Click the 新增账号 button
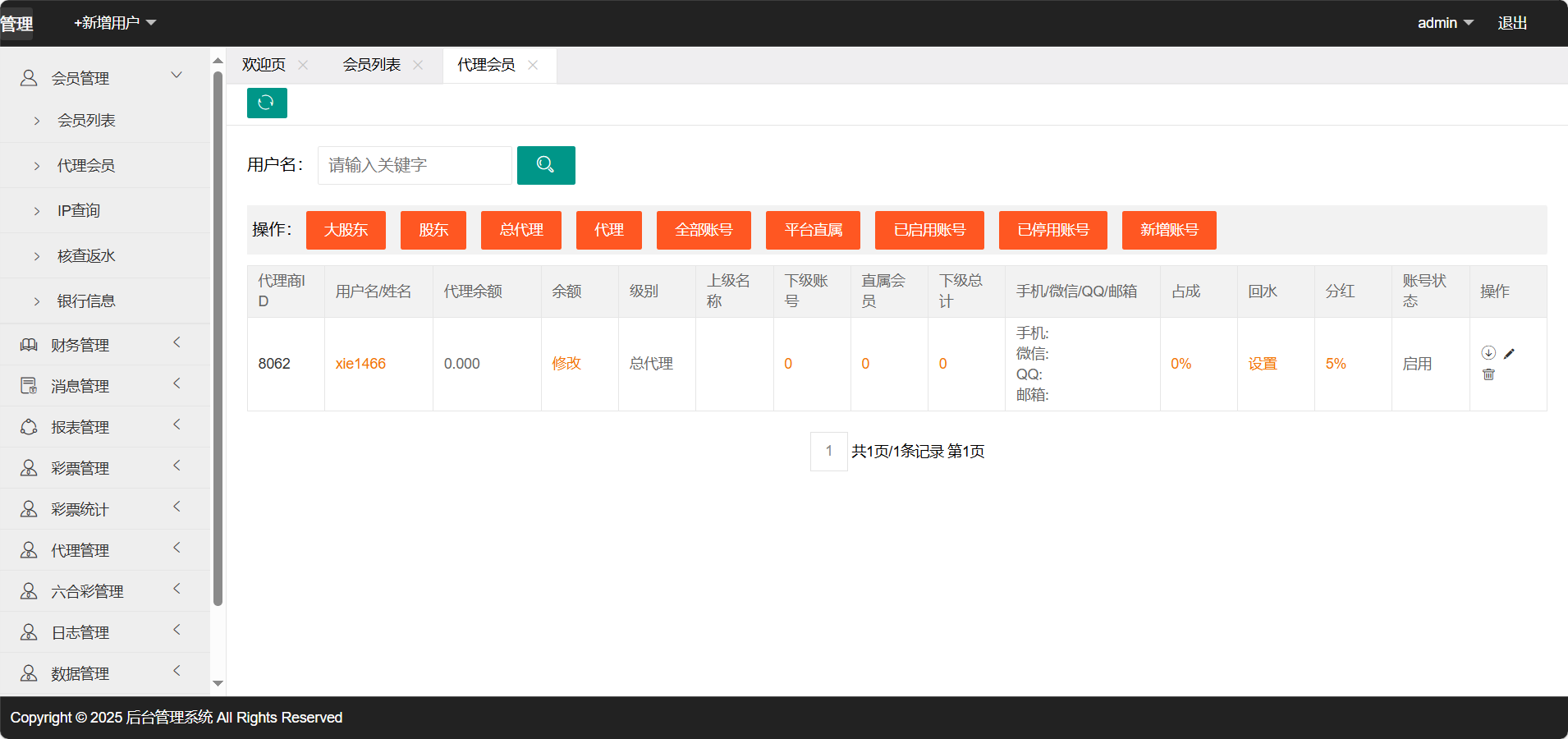 [x=1168, y=230]
